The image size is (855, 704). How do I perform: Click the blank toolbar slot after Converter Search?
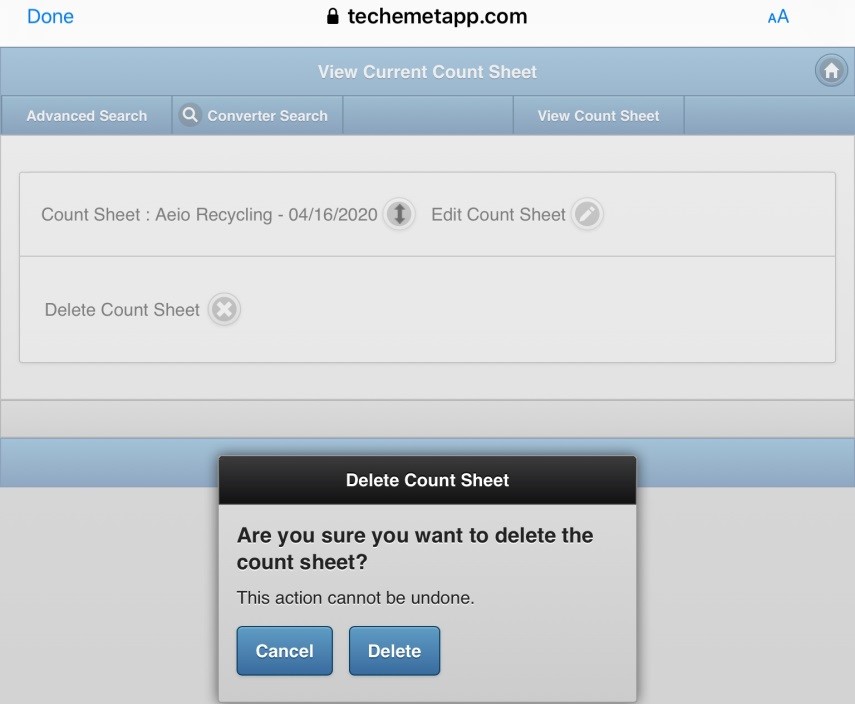point(427,116)
